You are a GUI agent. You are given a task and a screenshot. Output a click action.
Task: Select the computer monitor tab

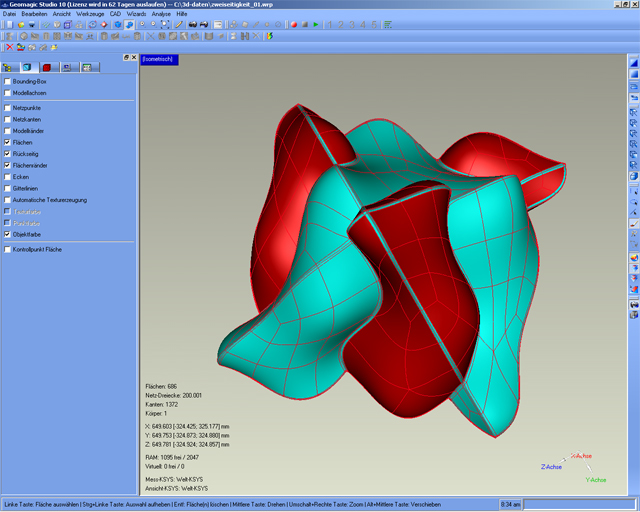(67, 67)
